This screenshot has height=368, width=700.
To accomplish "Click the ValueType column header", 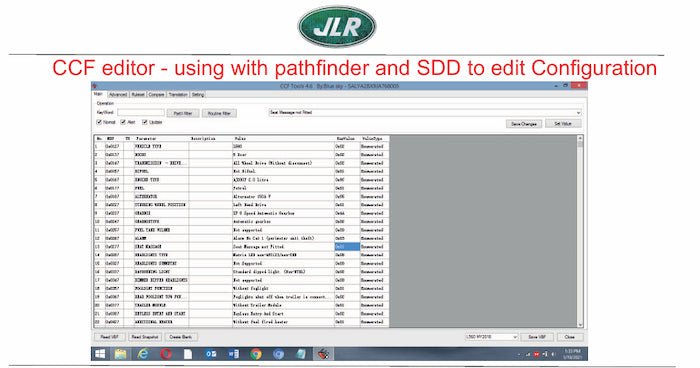I will coord(374,138).
